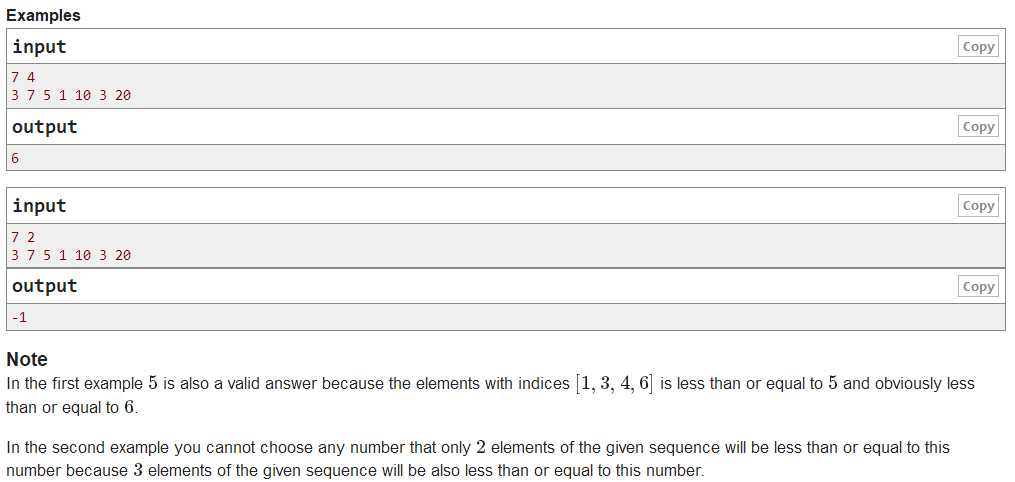
Task: Copy the second example output
Action: tap(978, 287)
